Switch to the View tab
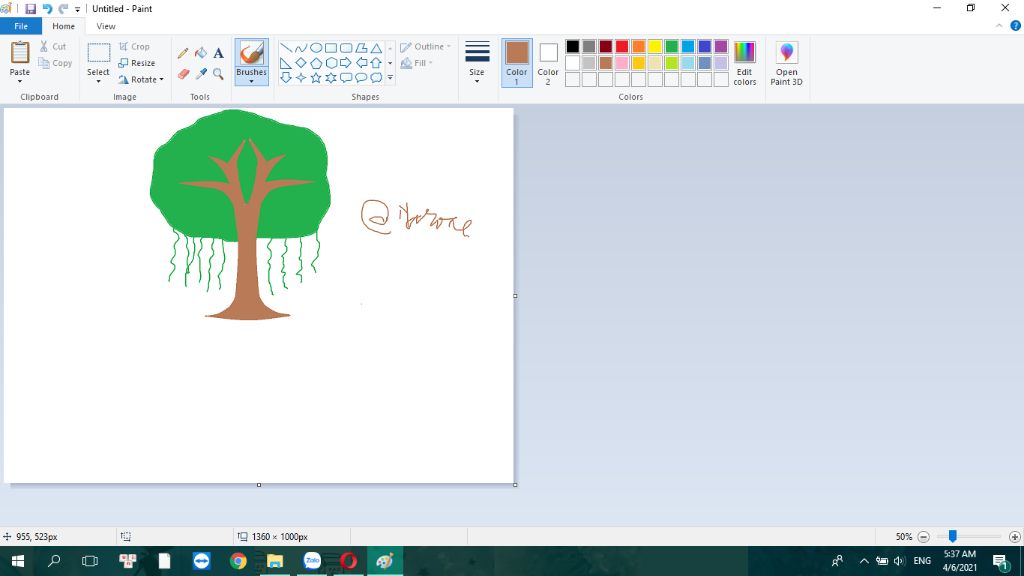Viewport: 1024px width, 576px height. click(x=106, y=26)
